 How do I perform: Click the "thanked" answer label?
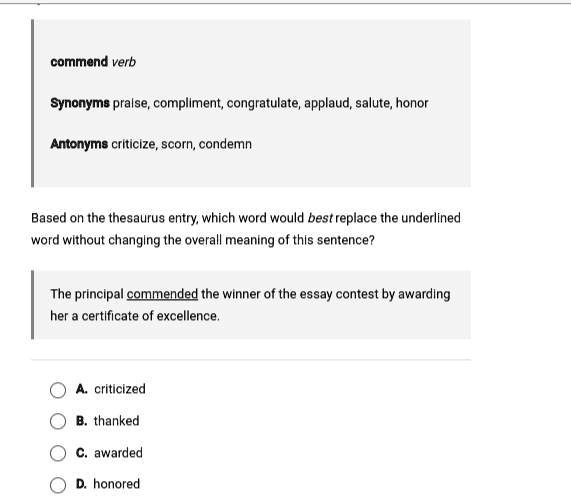117,421
